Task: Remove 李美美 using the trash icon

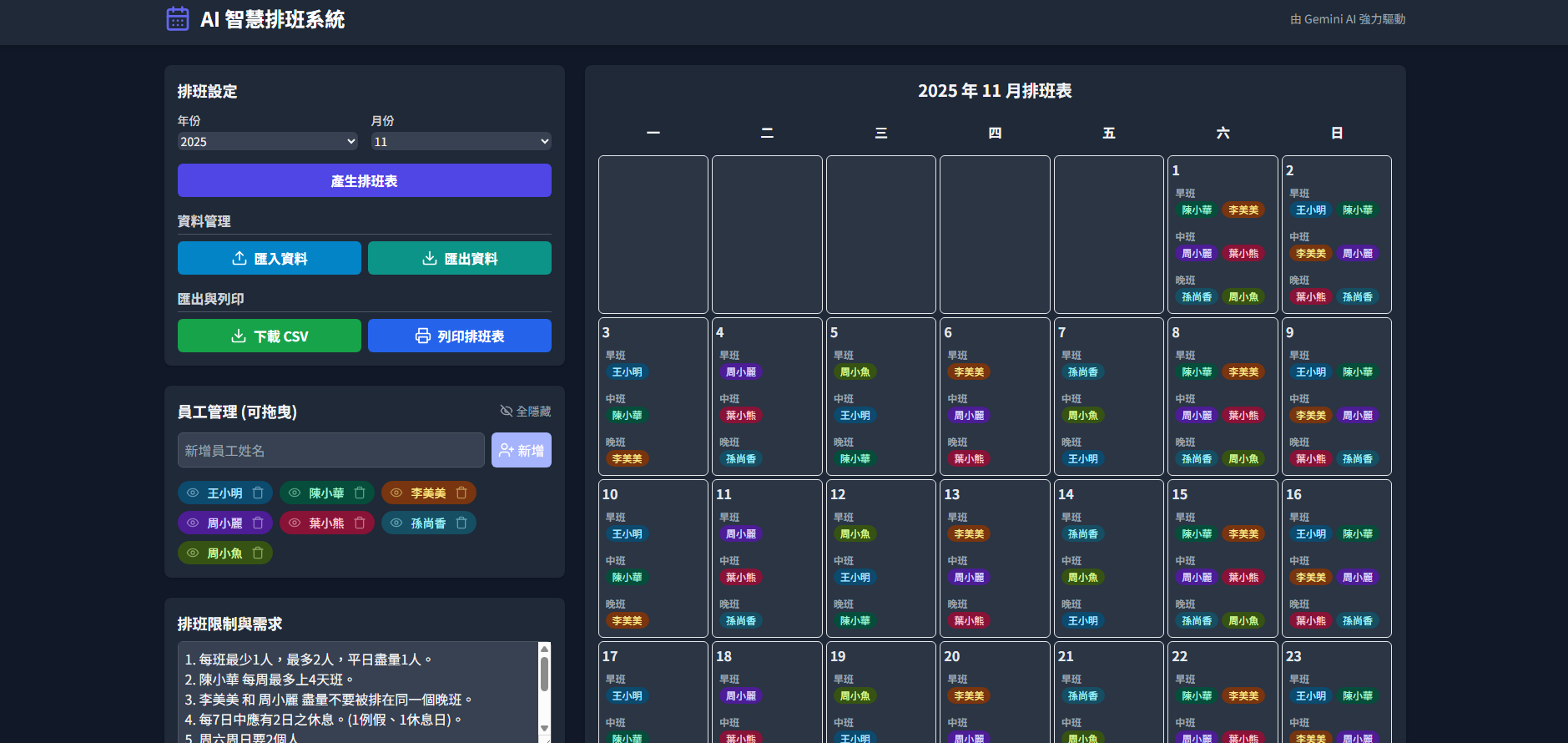Action: pyautogui.click(x=461, y=493)
